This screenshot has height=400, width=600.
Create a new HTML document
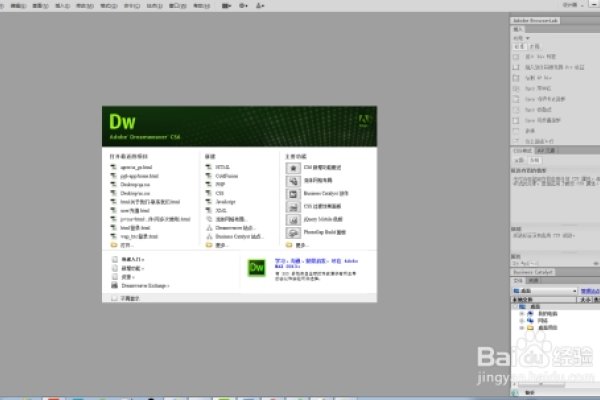tap(222, 167)
